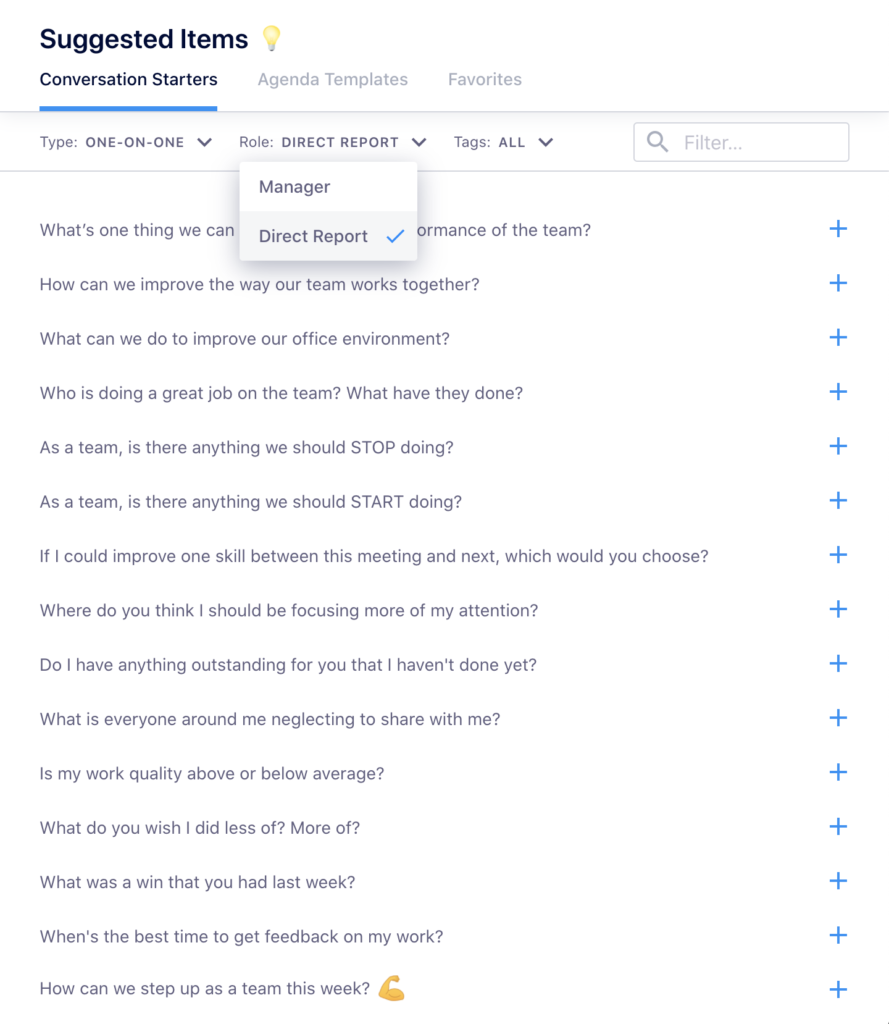
Task: Click 'What do you wish I did less of' question
Action: tap(200, 828)
